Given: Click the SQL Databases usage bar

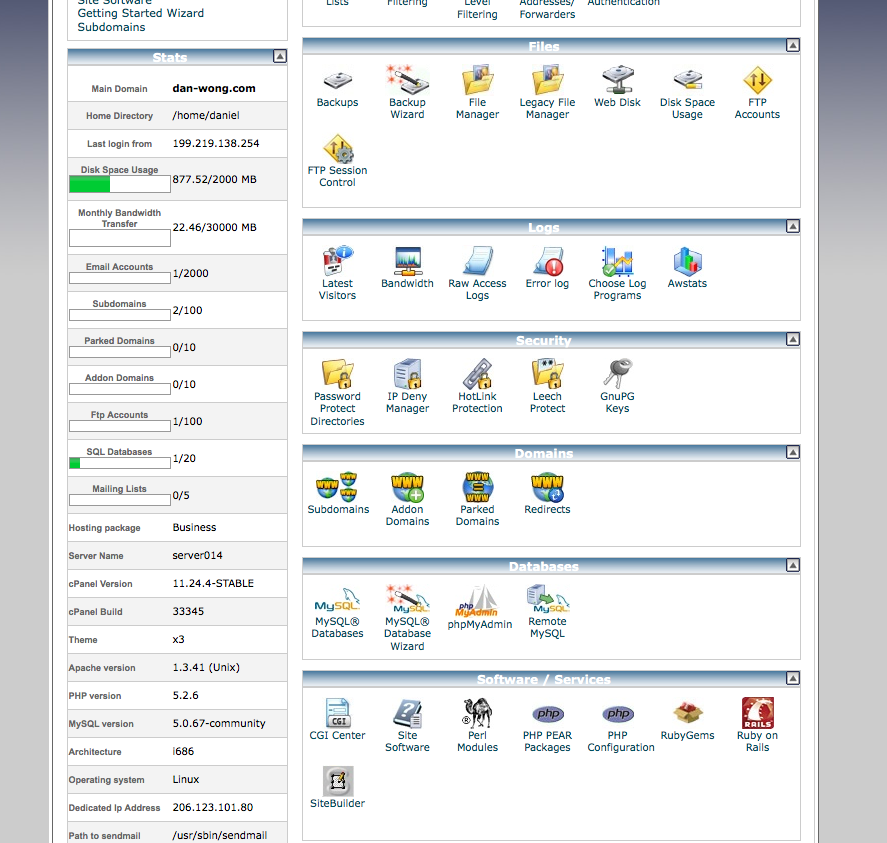Looking at the screenshot, I should [119, 463].
